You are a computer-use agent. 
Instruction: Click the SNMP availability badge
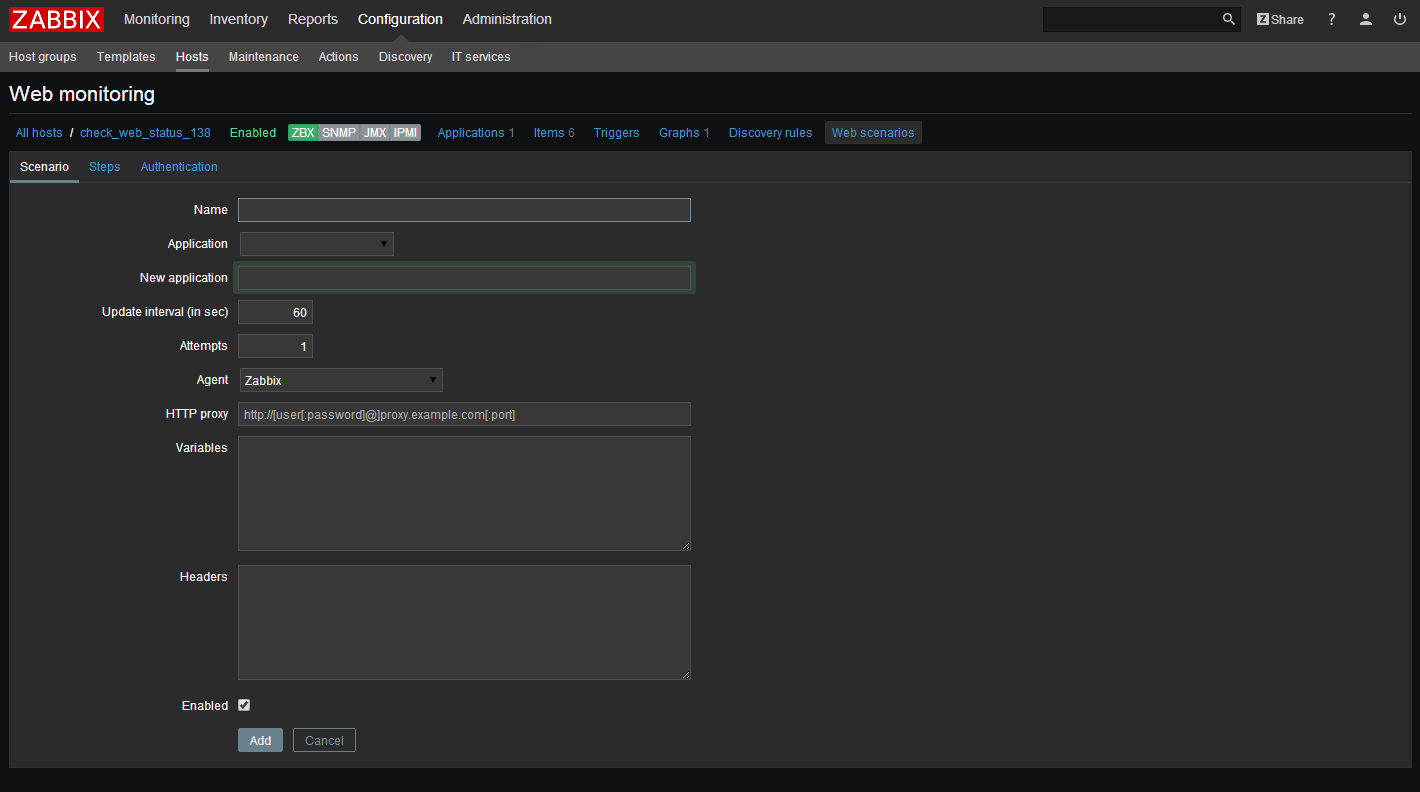(x=339, y=133)
